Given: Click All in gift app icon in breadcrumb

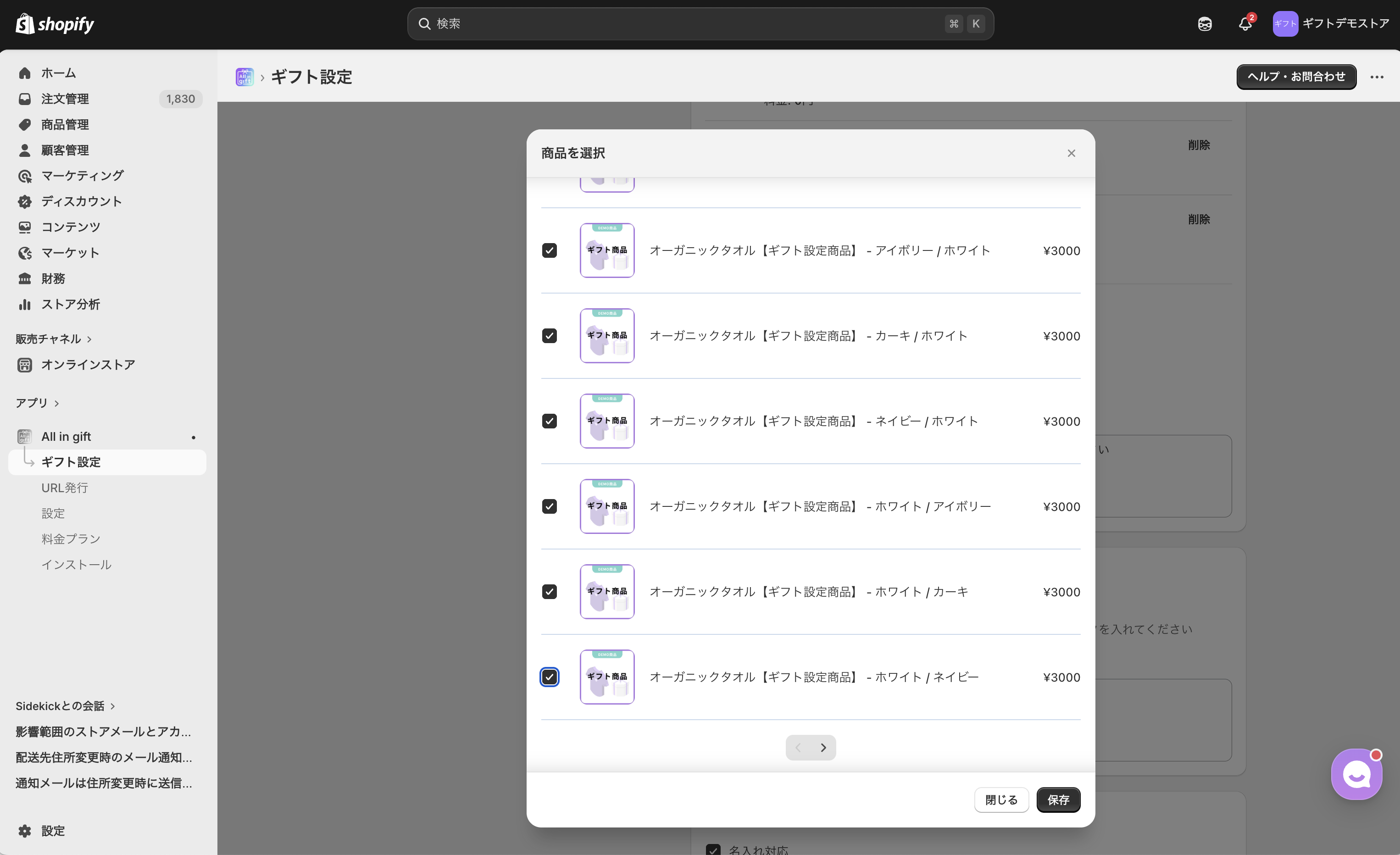Looking at the screenshot, I should [x=244, y=77].
